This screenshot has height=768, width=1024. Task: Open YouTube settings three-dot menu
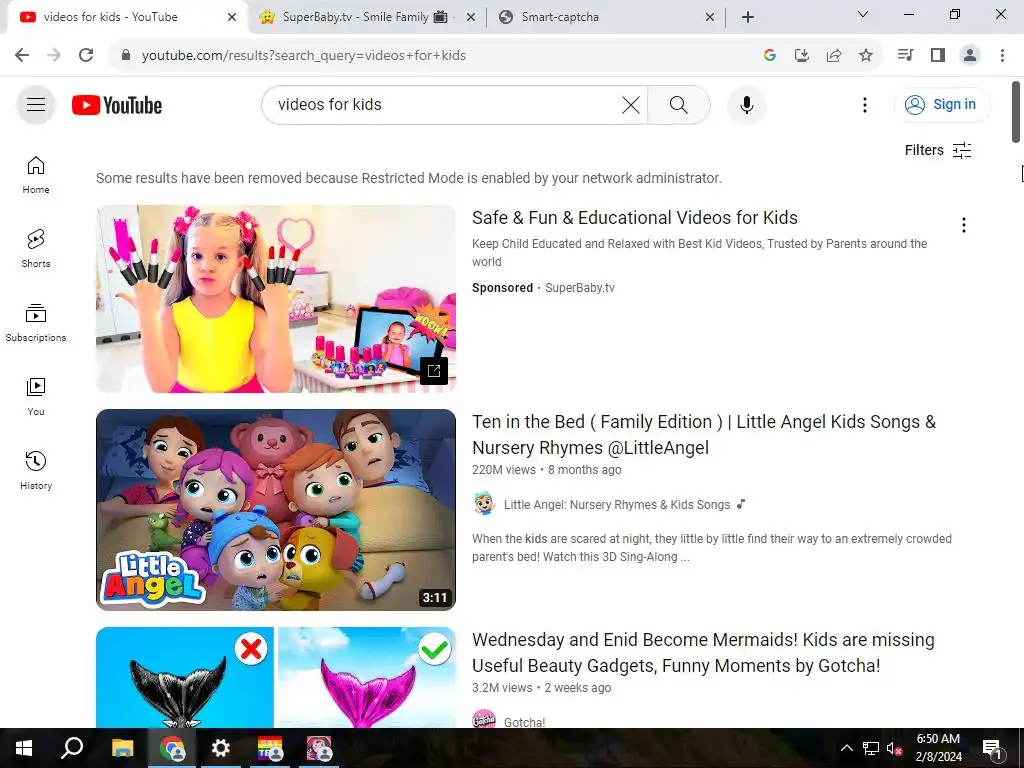coord(865,104)
